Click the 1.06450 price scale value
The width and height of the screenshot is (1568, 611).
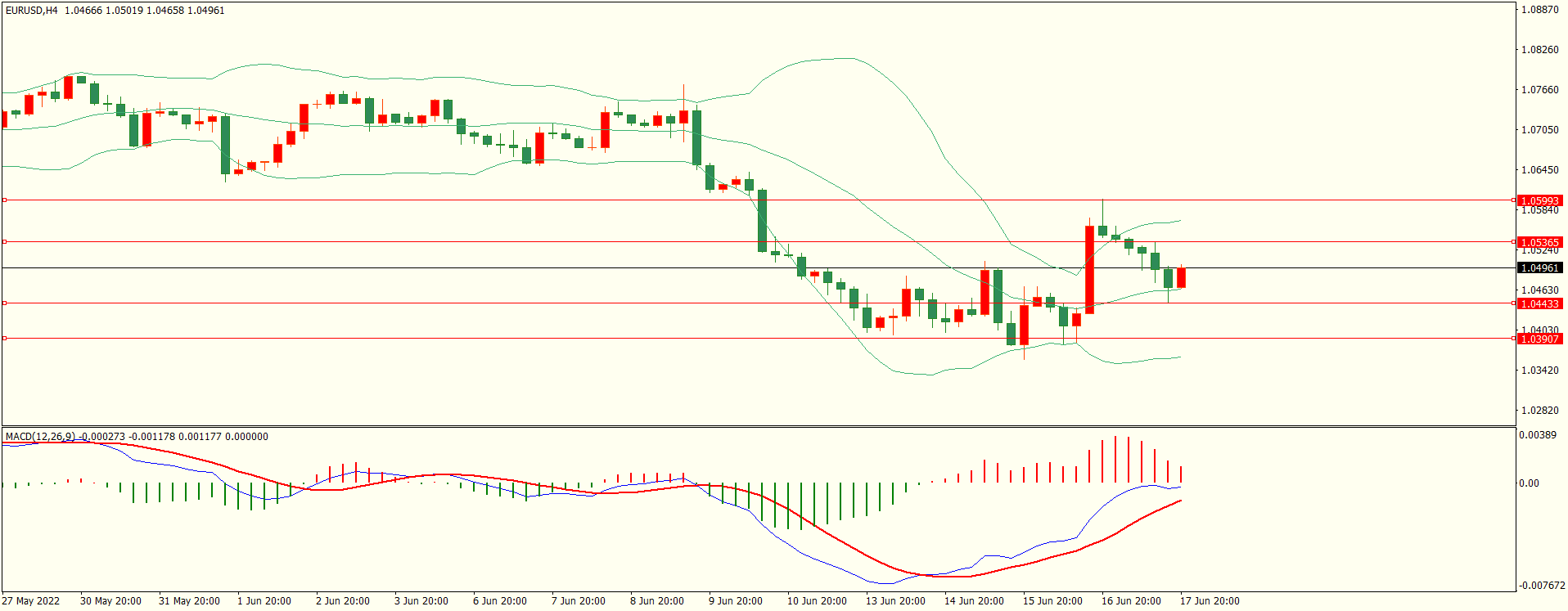1539,170
